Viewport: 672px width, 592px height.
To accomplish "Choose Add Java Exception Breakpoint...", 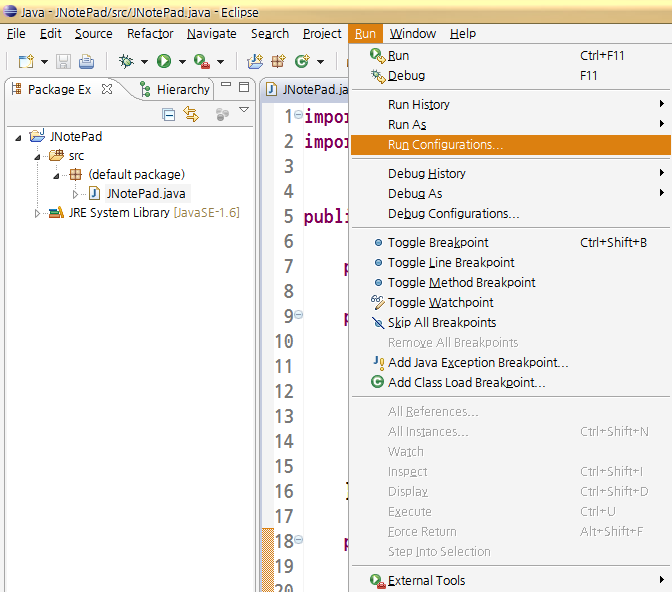I will pos(511,363).
